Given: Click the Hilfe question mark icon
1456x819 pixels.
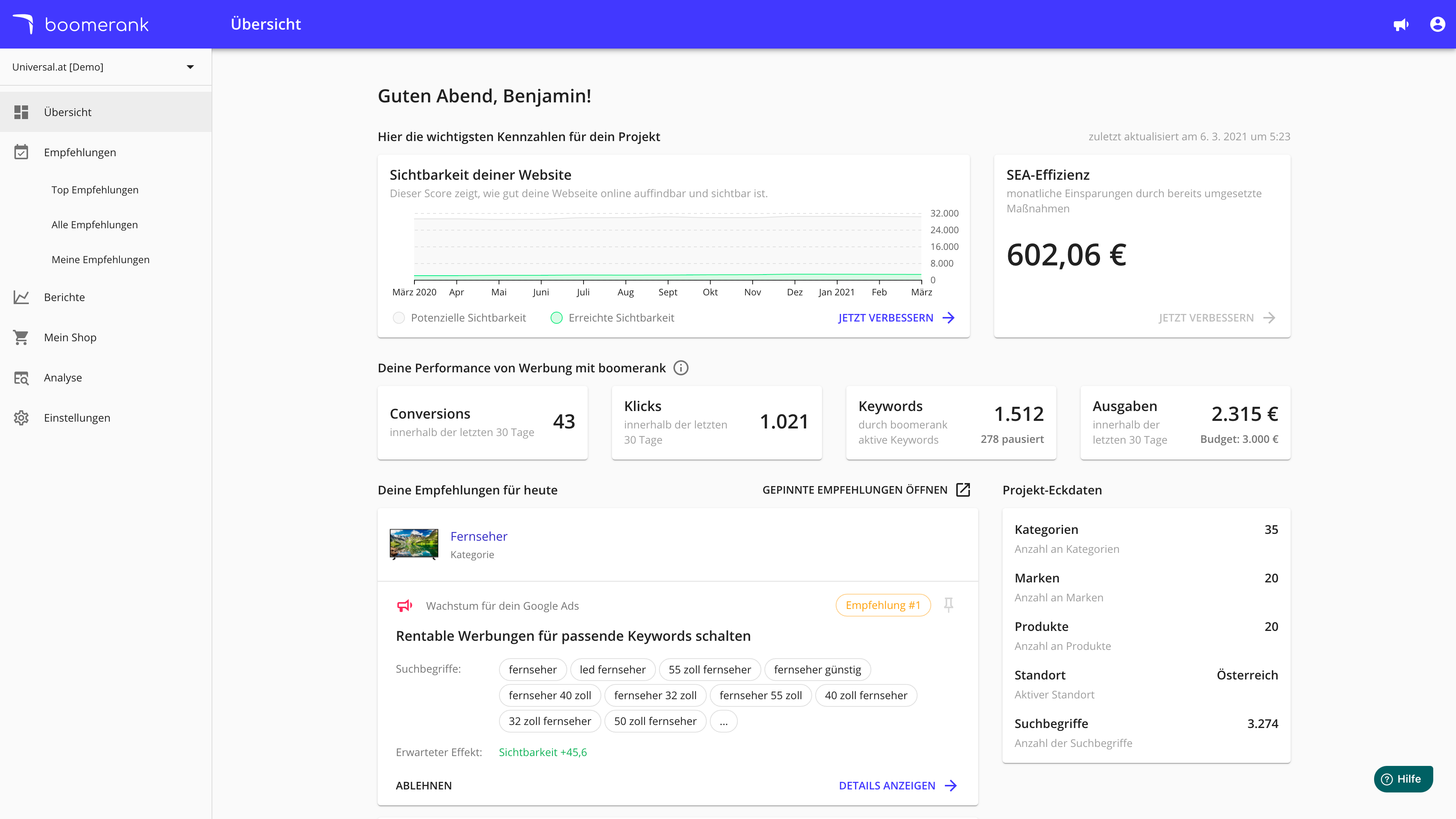Looking at the screenshot, I should [1387, 779].
